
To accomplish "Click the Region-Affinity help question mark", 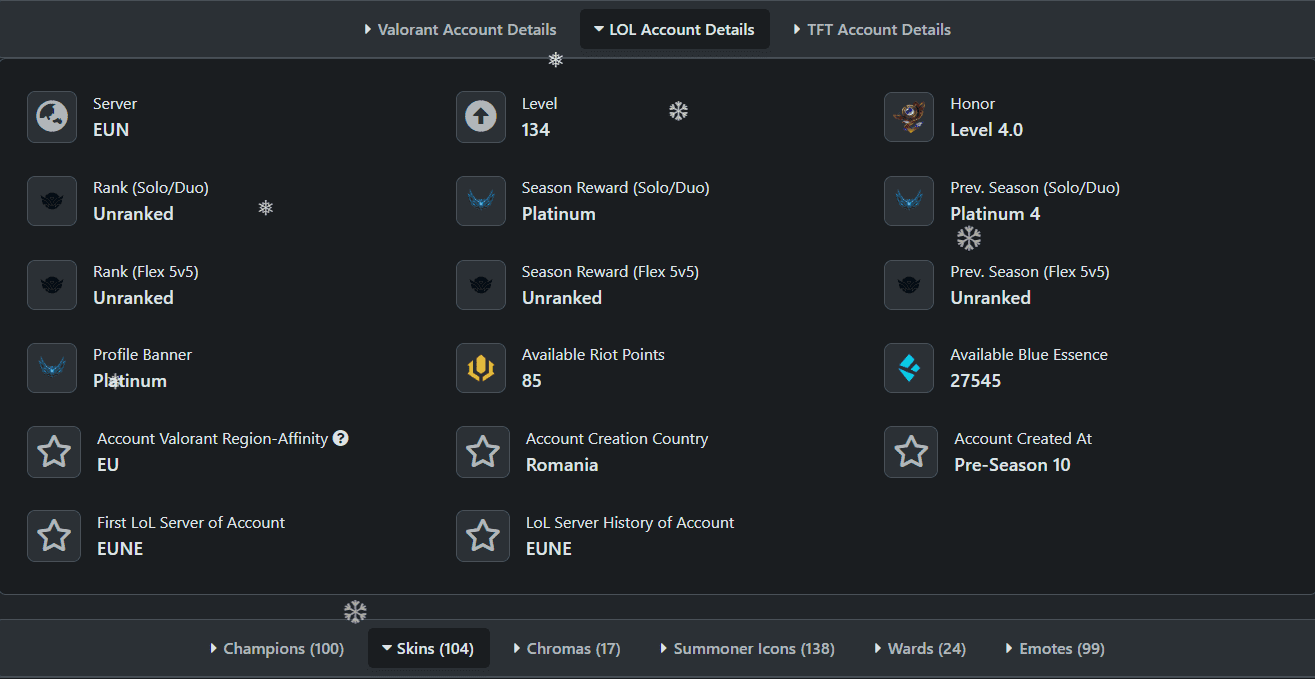I will 341,438.
